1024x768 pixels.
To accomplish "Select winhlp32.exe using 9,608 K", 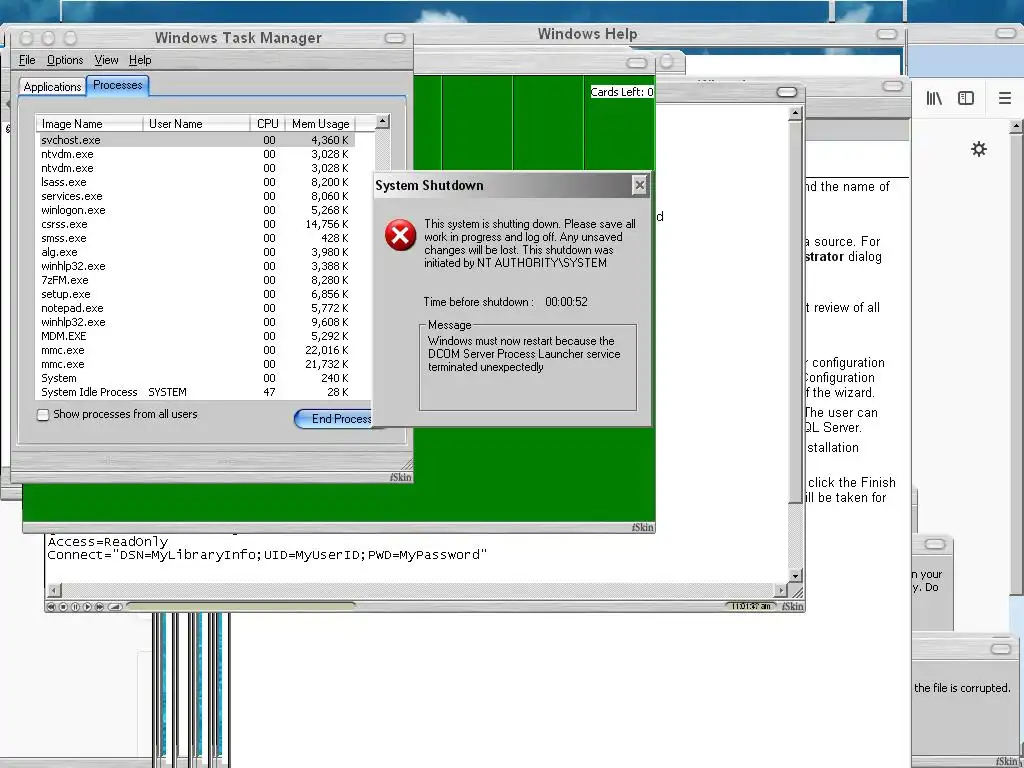I will tap(196, 323).
